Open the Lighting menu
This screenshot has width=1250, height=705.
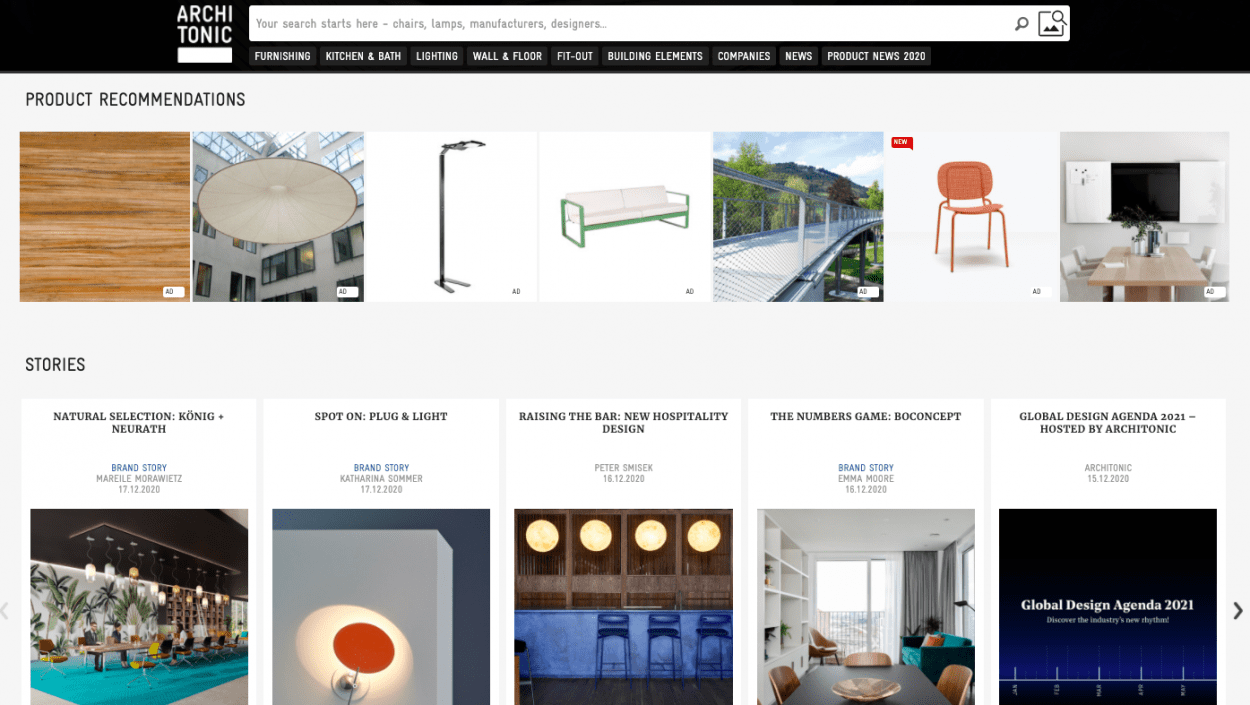point(437,56)
